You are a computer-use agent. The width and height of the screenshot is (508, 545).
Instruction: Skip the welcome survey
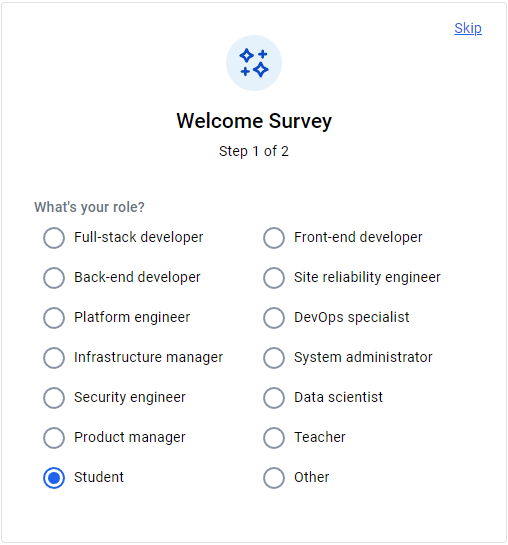pyautogui.click(x=468, y=28)
